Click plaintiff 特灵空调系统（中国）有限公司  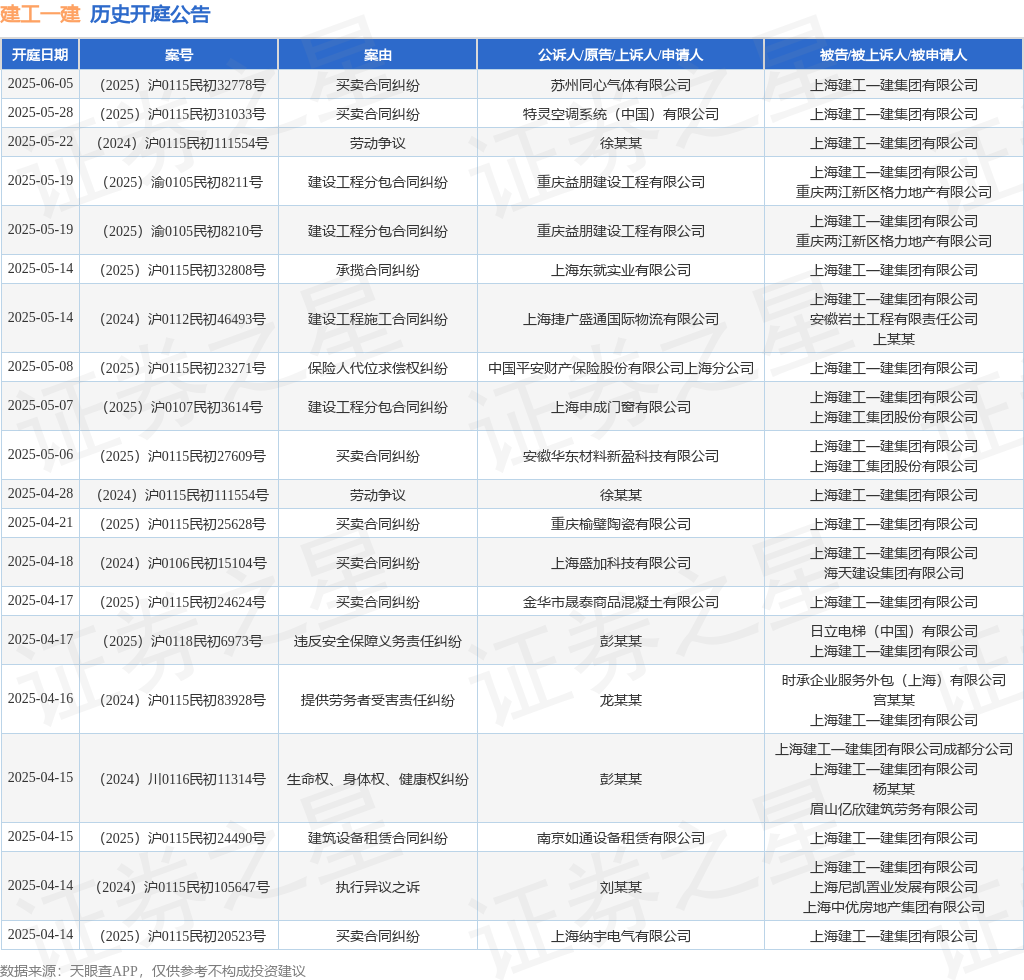620,114
